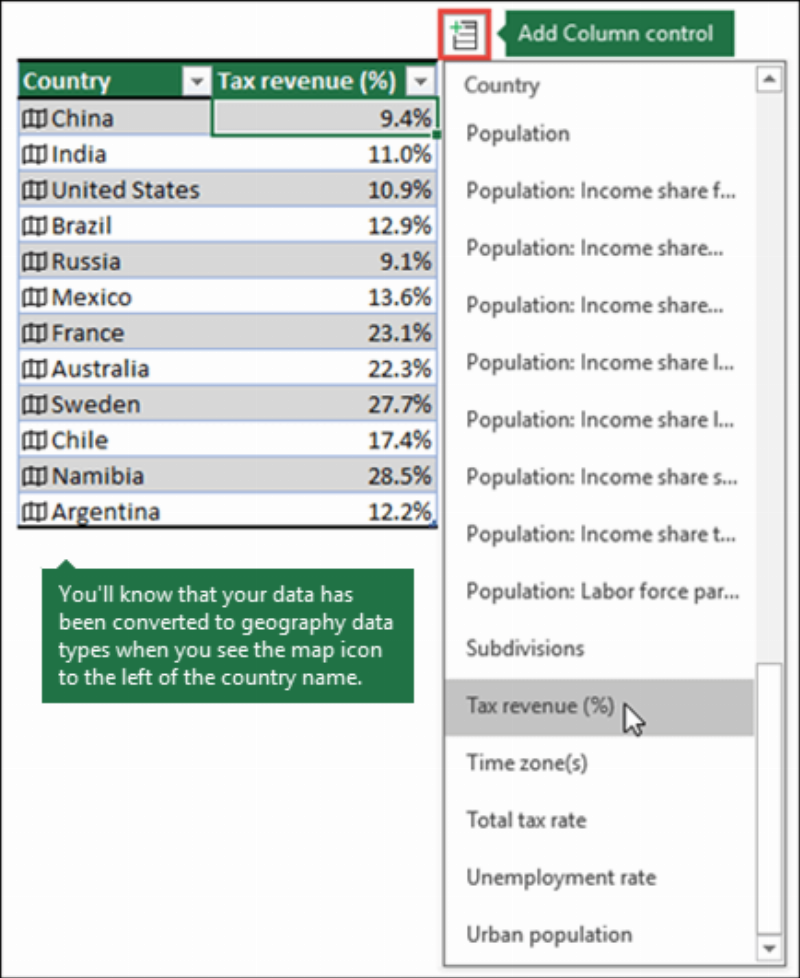Click the map icon beside Brazil
The image size is (800, 978).
[34, 226]
